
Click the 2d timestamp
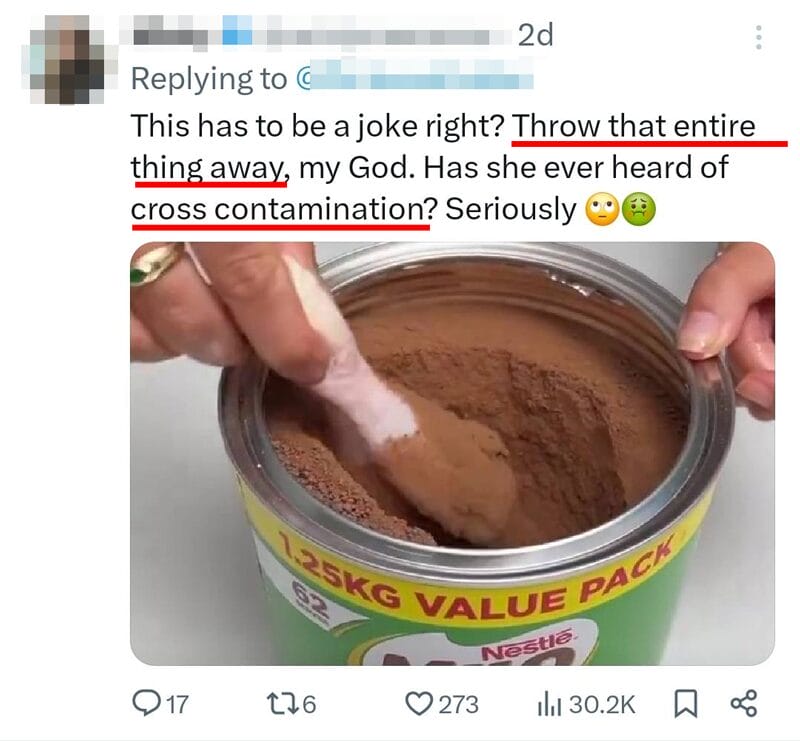click(x=535, y=35)
